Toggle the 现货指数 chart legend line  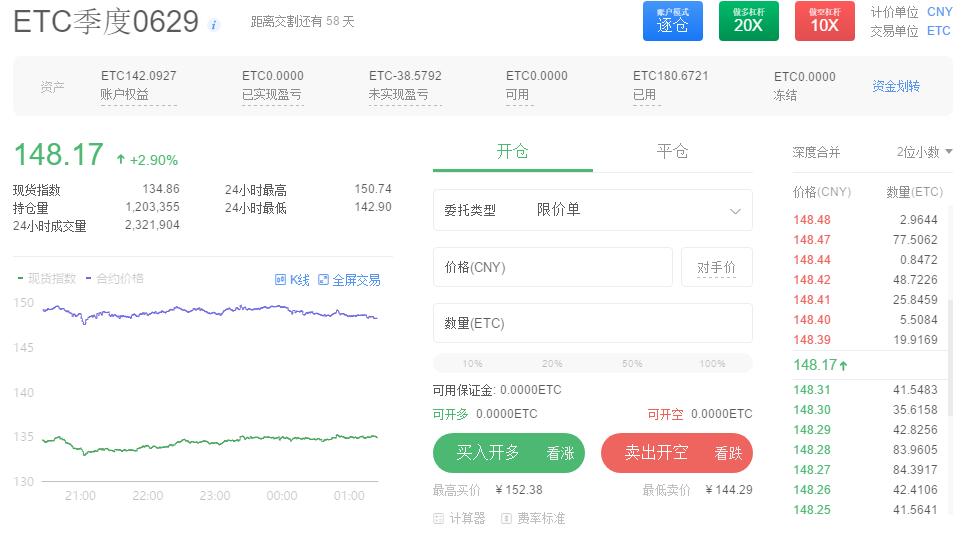(45, 279)
